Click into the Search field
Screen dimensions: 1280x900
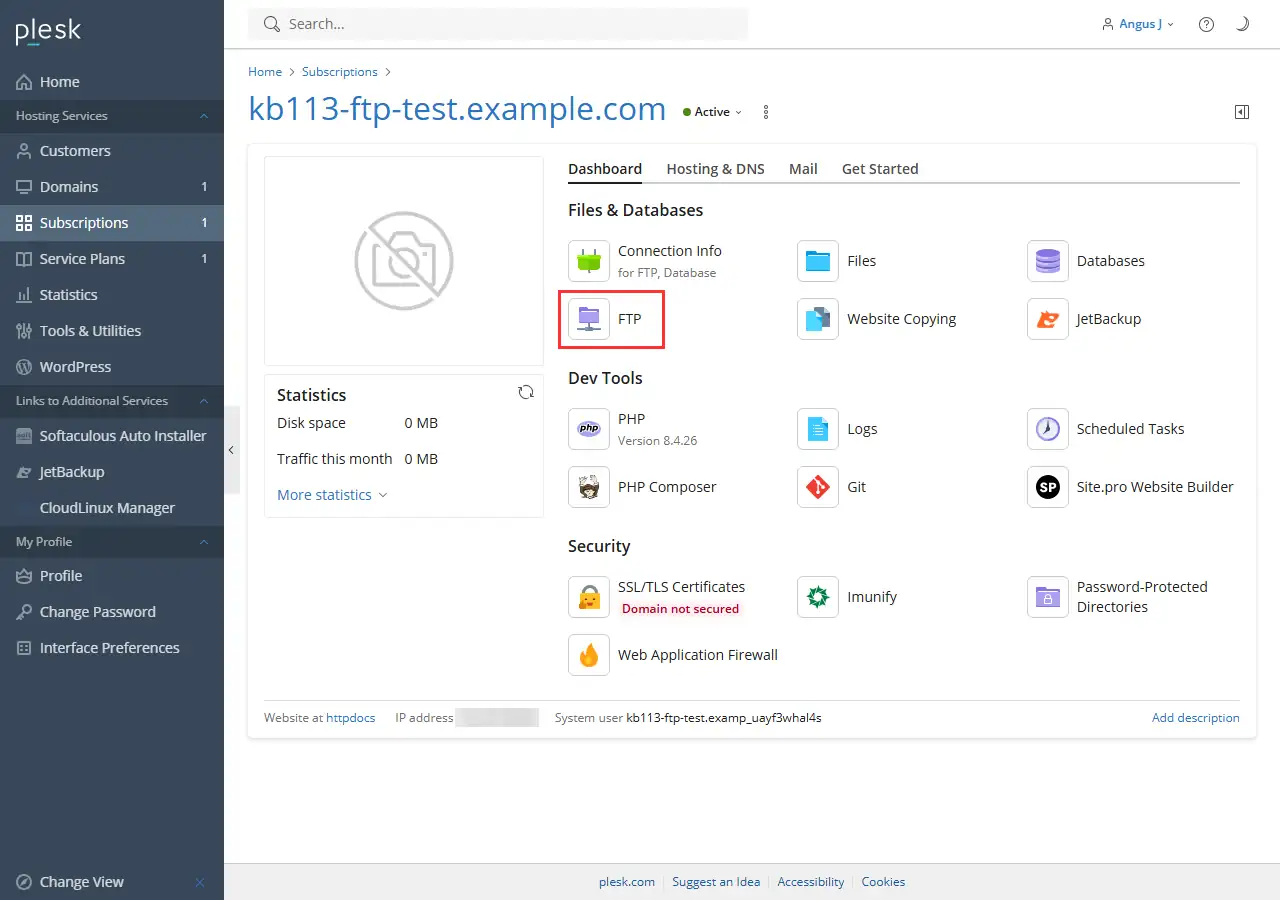pyautogui.click(x=498, y=24)
